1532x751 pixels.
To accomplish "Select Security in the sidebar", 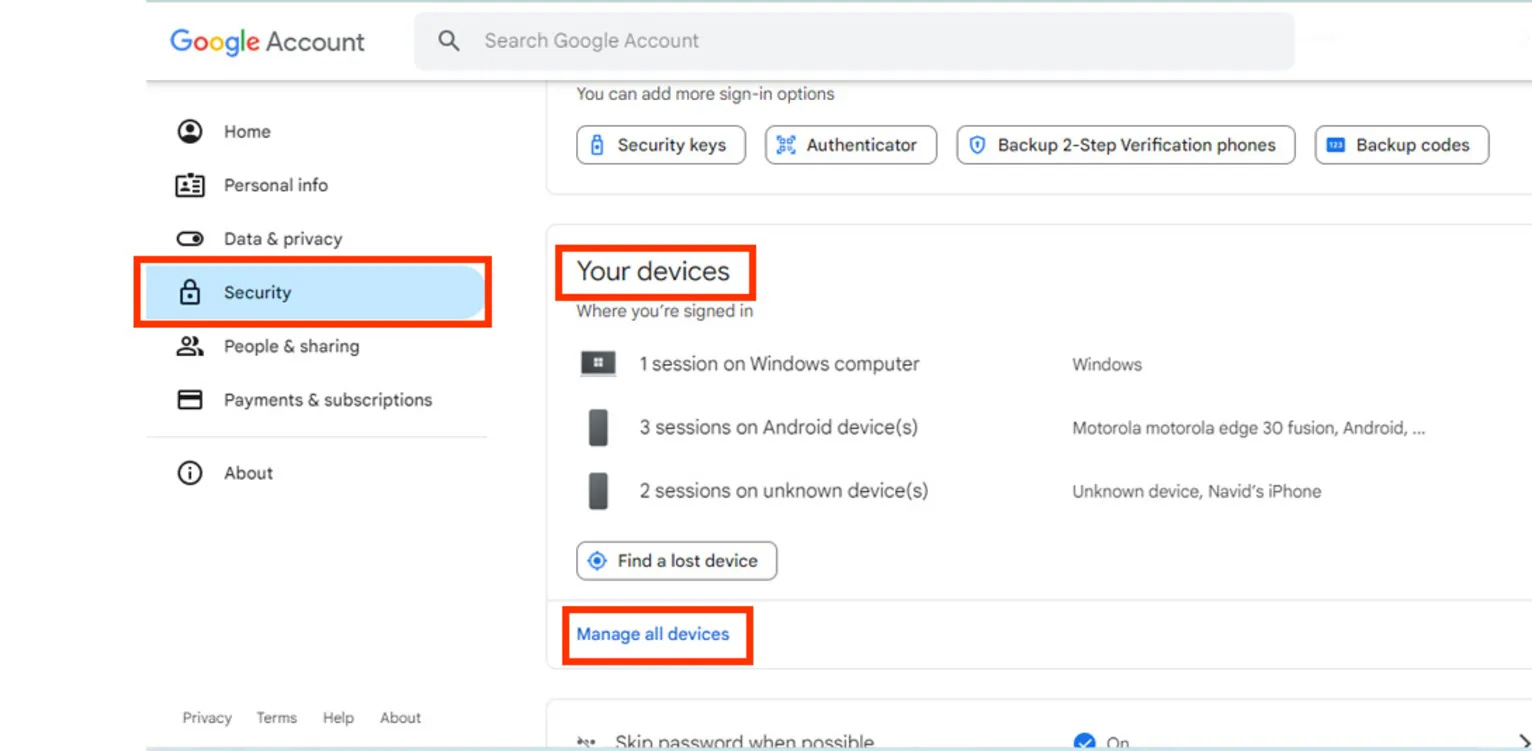I will pos(316,292).
